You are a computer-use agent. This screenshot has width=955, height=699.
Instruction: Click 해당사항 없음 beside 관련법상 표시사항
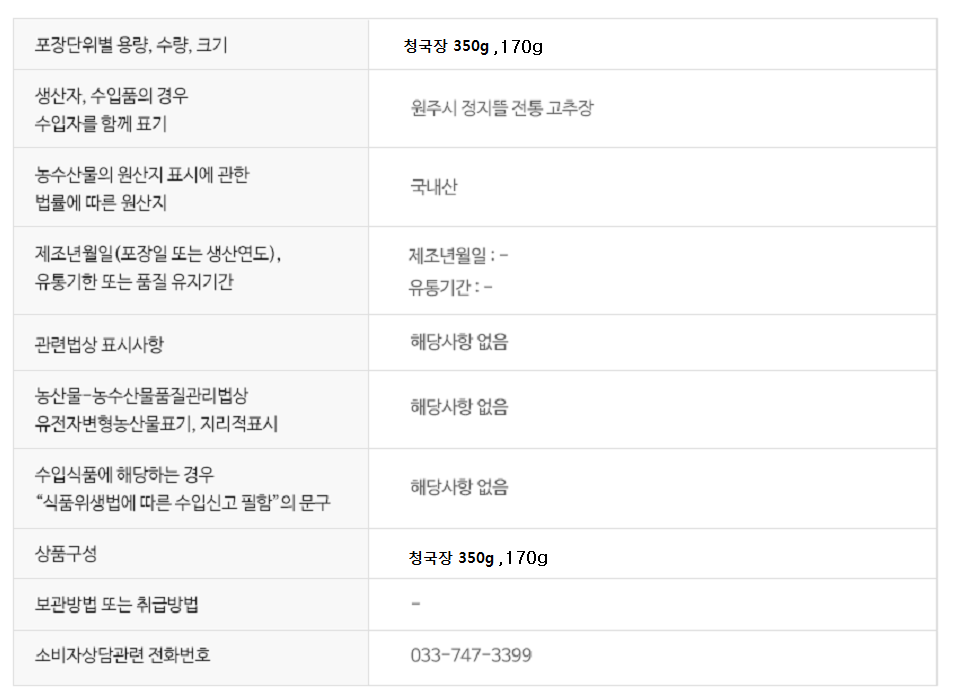(x=459, y=342)
